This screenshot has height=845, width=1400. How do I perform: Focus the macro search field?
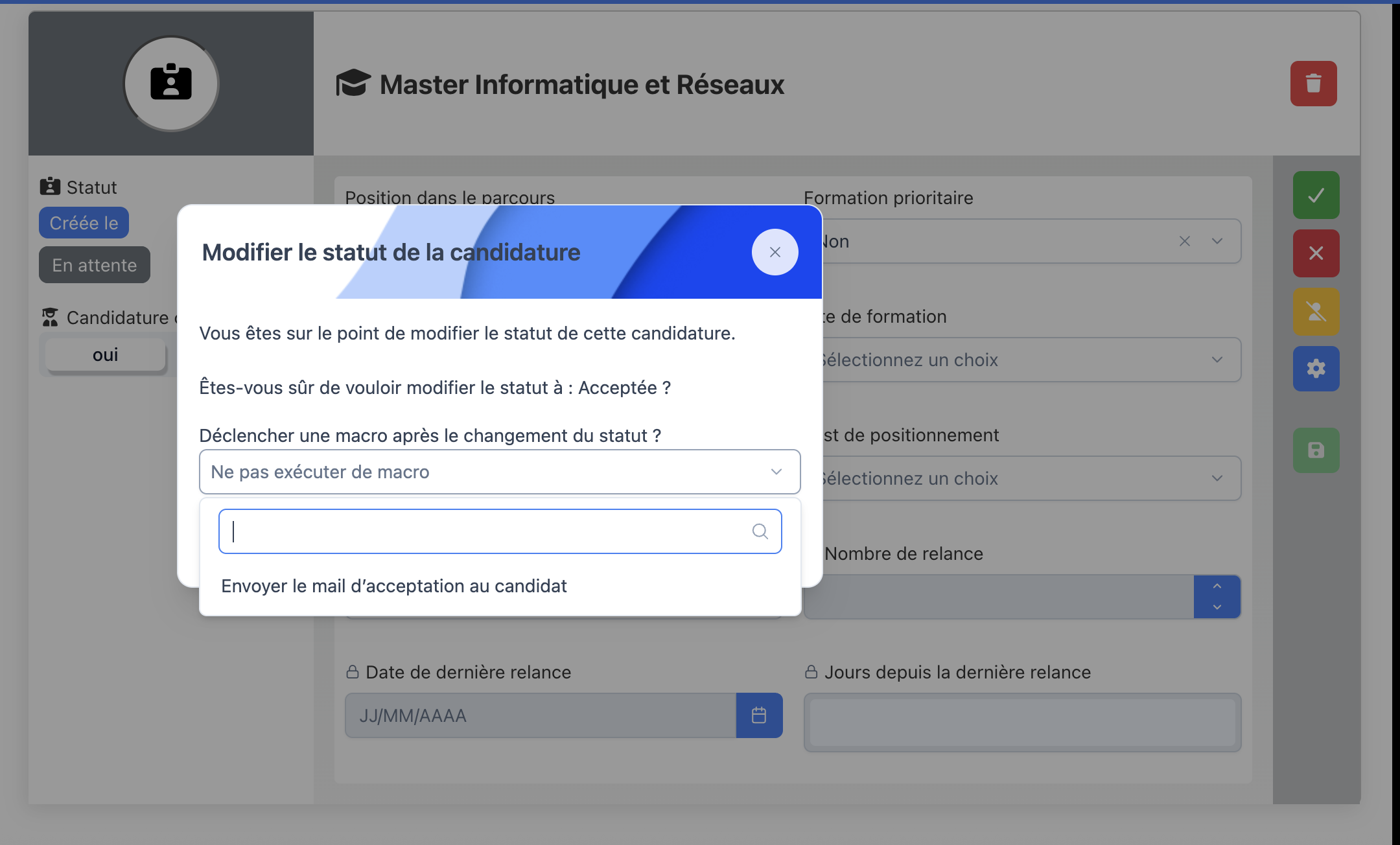pos(500,531)
